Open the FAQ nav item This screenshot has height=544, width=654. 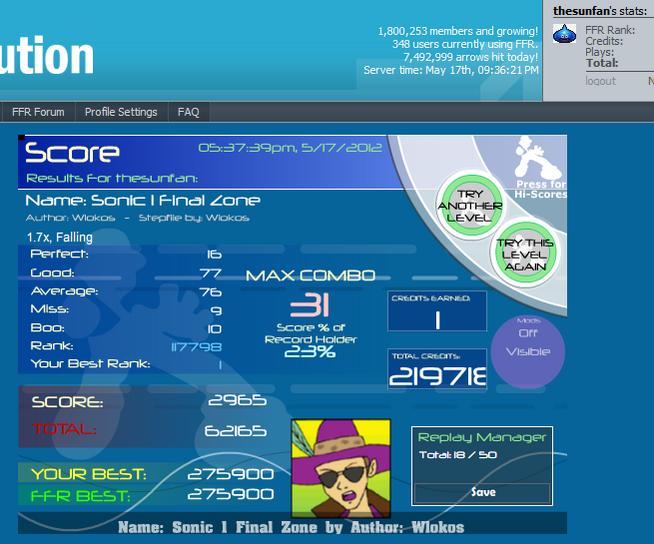pyautogui.click(x=189, y=112)
